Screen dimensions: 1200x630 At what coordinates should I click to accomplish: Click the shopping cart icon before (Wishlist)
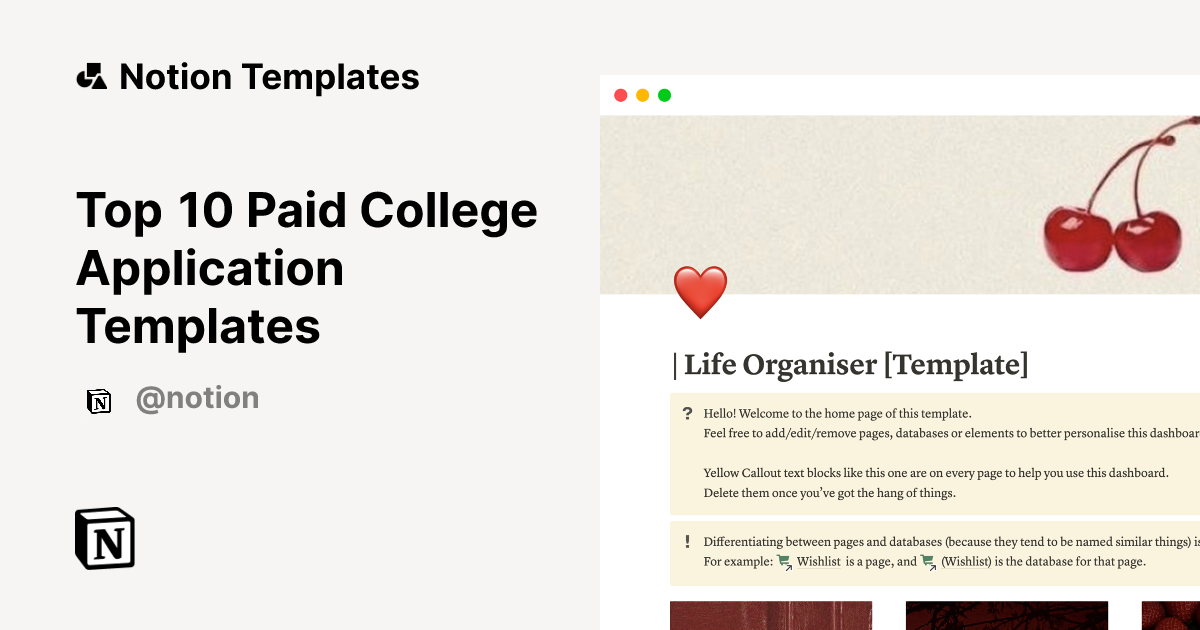click(x=929, y=562)
